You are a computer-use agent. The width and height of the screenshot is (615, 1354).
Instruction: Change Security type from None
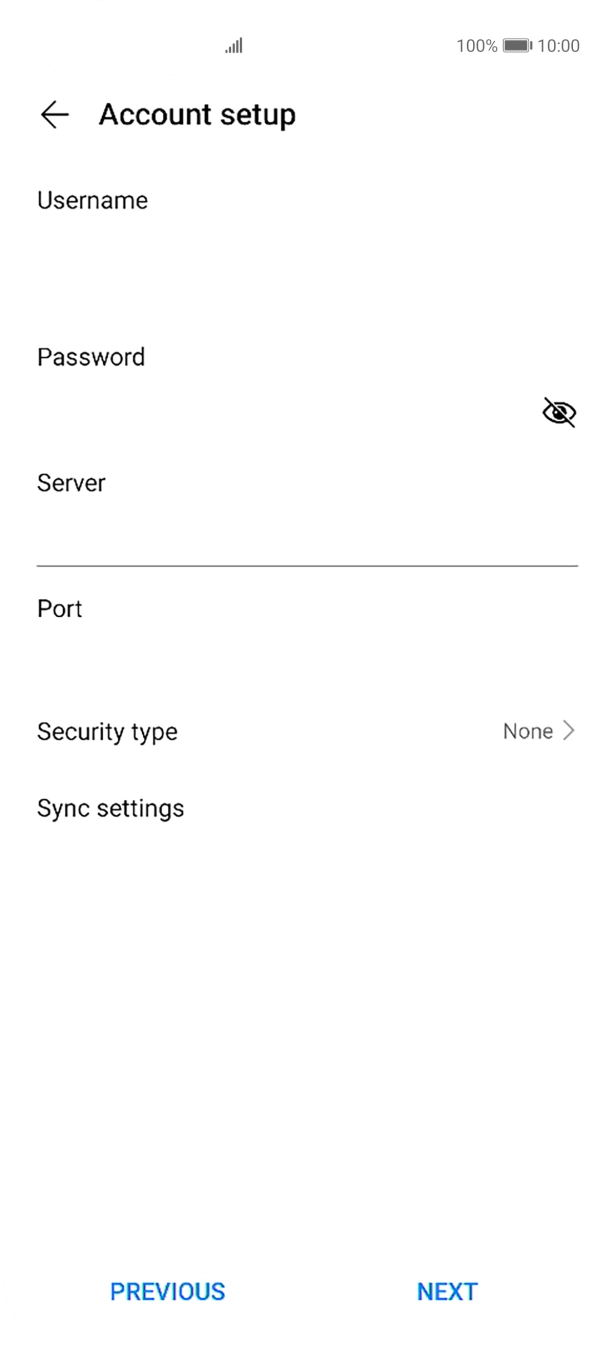[x=528, y=731]
